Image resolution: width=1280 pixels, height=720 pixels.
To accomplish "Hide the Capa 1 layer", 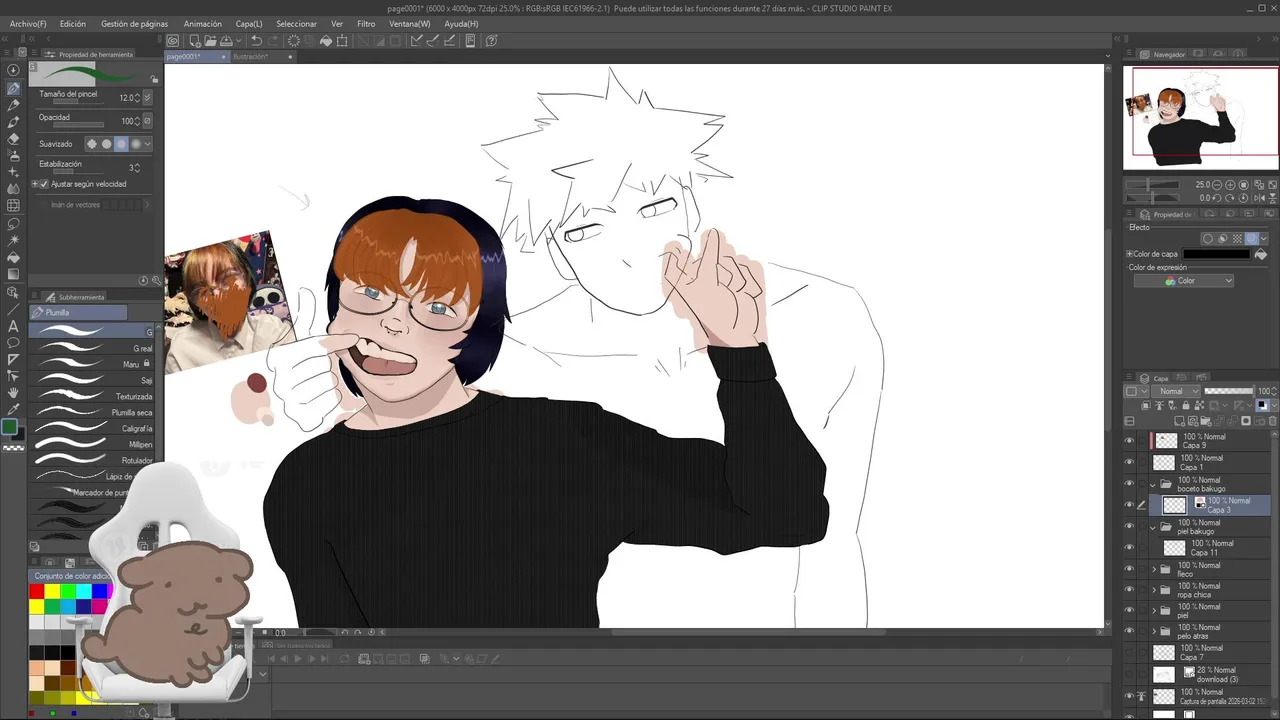I will click(x=1129, y=462).
